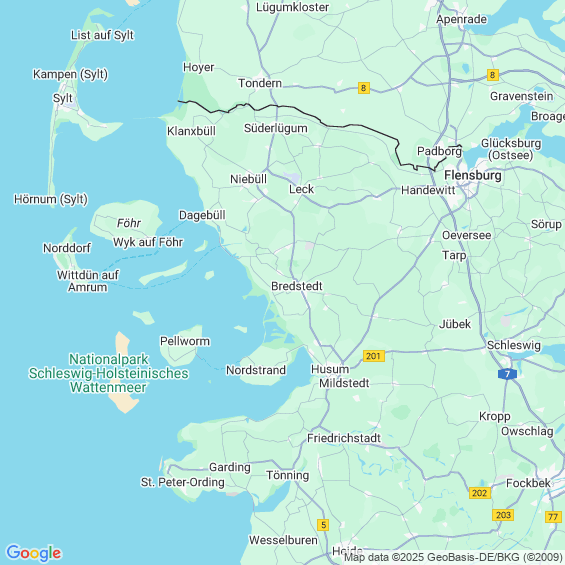Select the Husum town label

pos(330,369)
